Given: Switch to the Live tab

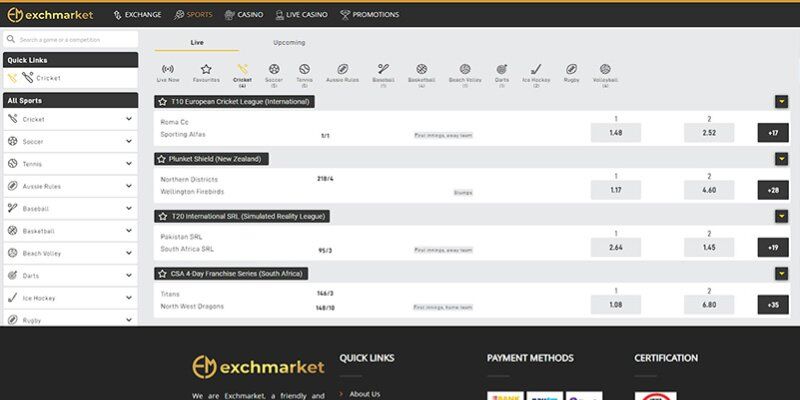Looking at the screenshot, I should [197, 42].
